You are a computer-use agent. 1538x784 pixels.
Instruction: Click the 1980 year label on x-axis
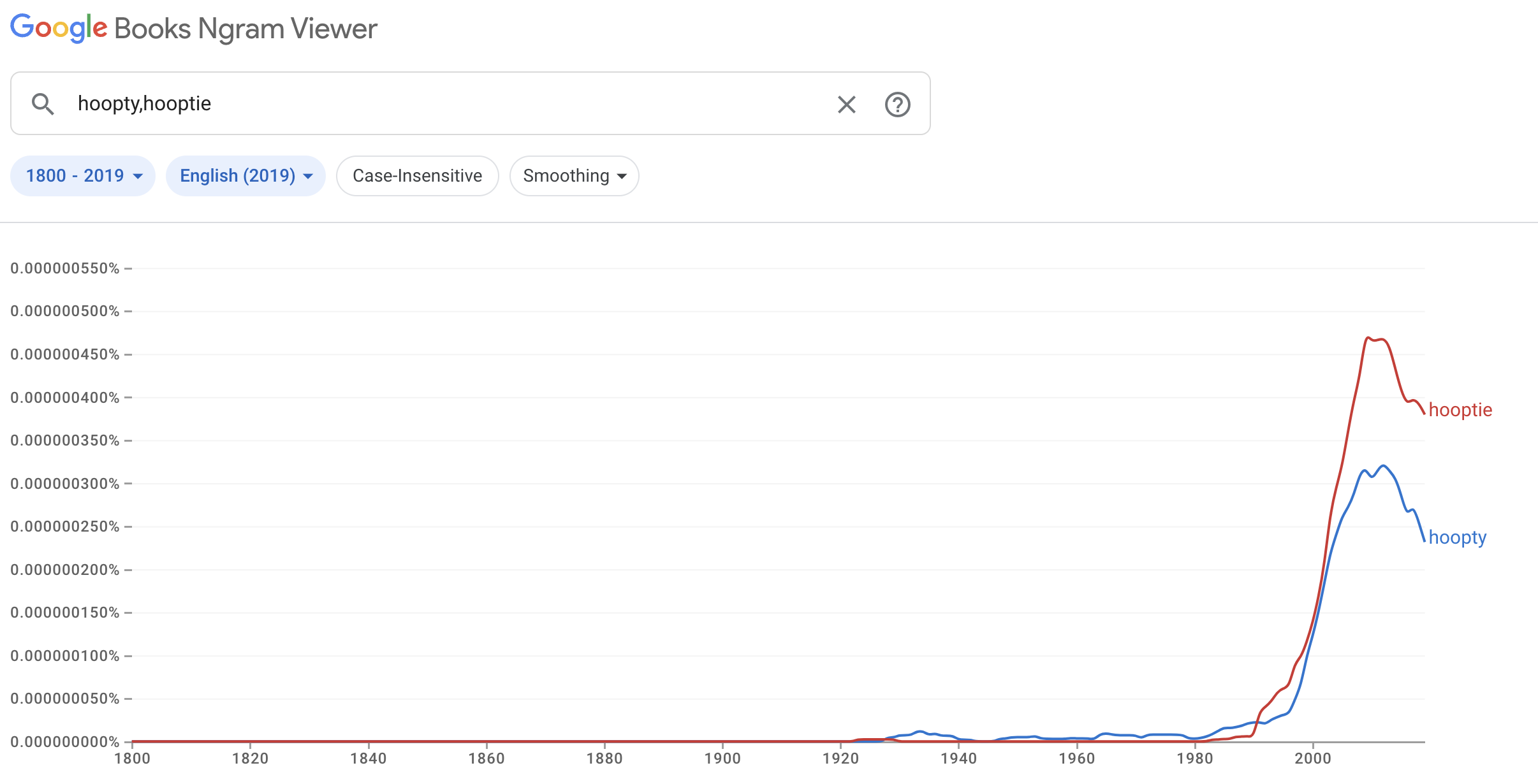[x=1194, y=759]
